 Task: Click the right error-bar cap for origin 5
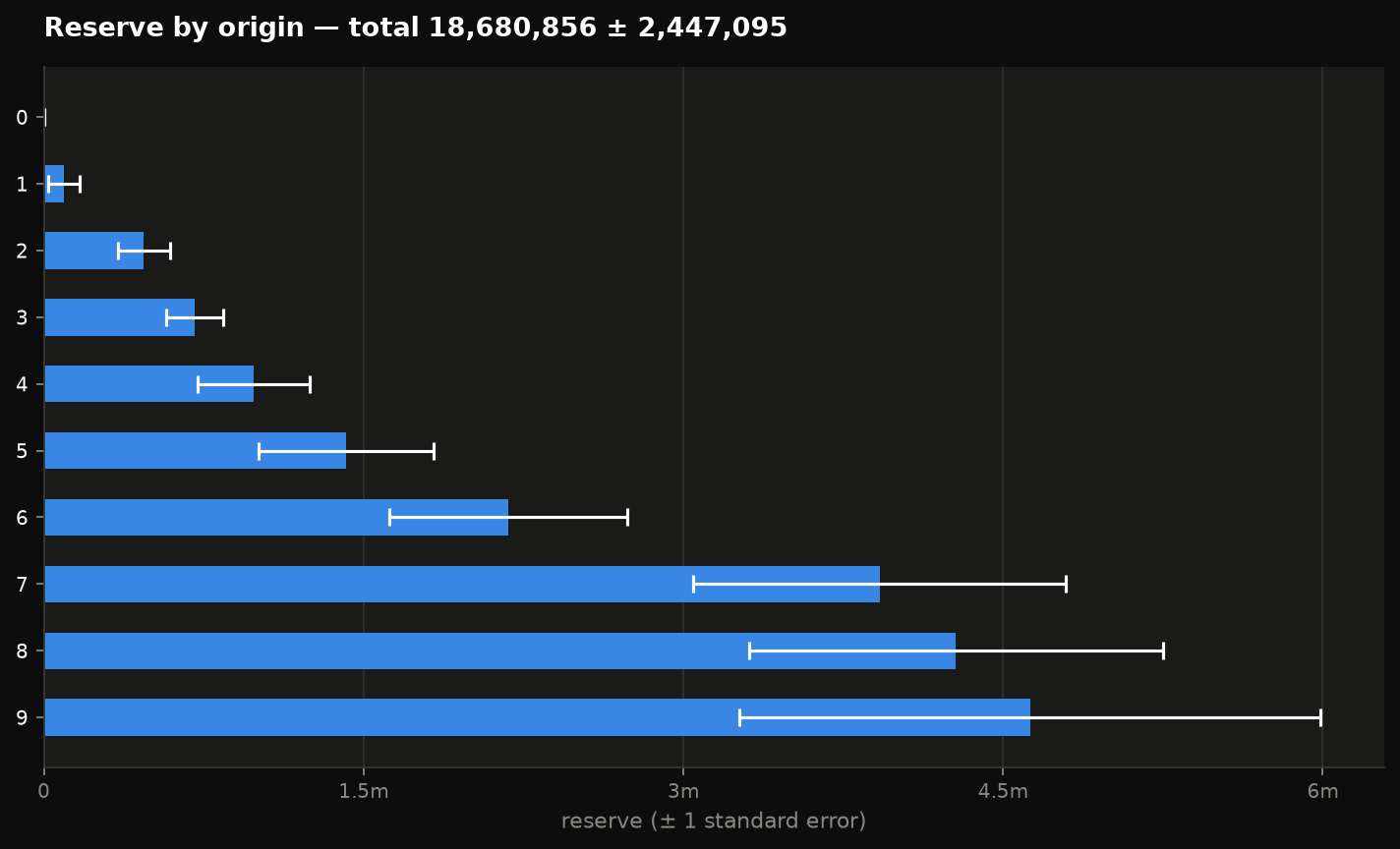[434, 451]
